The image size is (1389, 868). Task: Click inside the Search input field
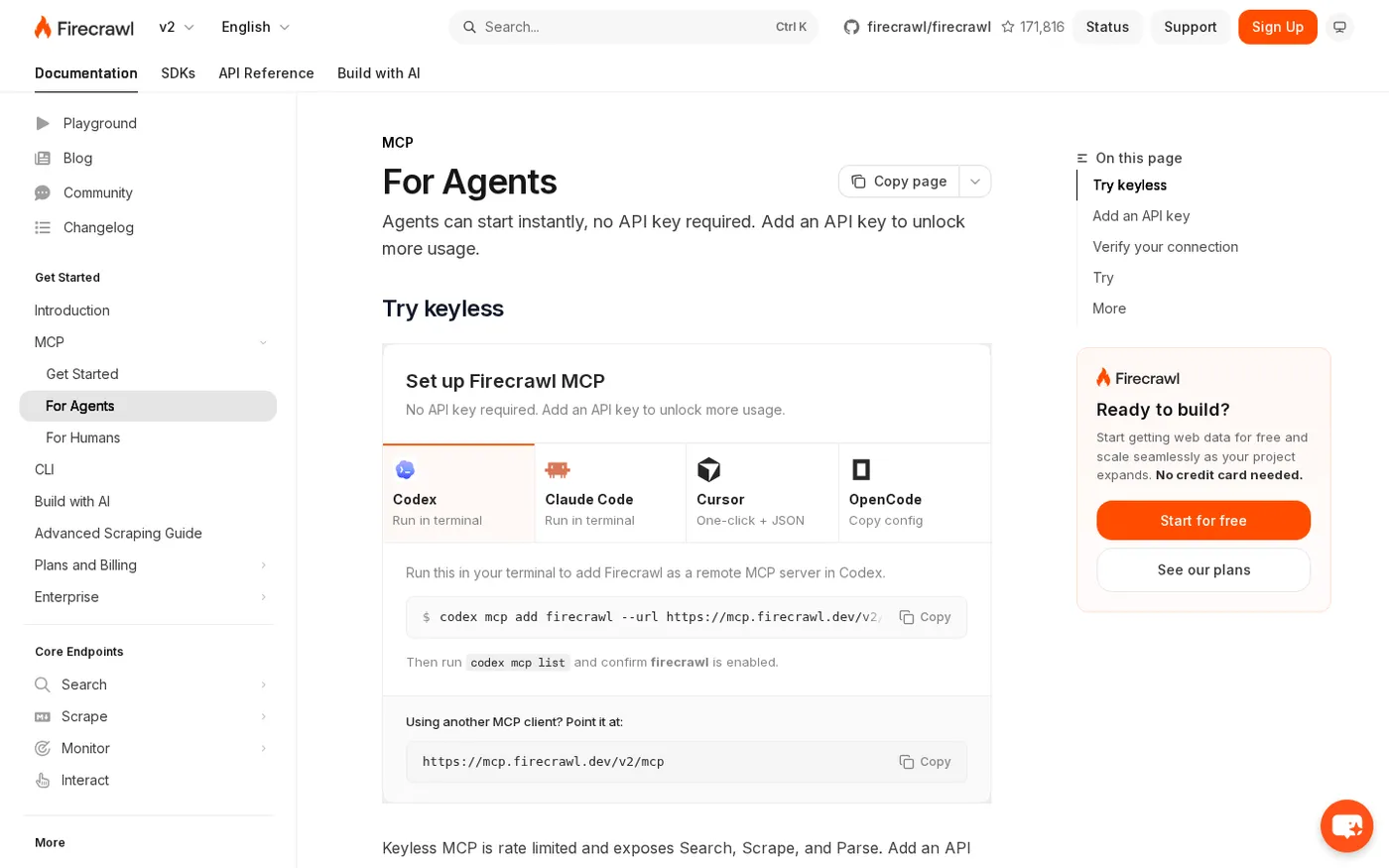[634, 27]
